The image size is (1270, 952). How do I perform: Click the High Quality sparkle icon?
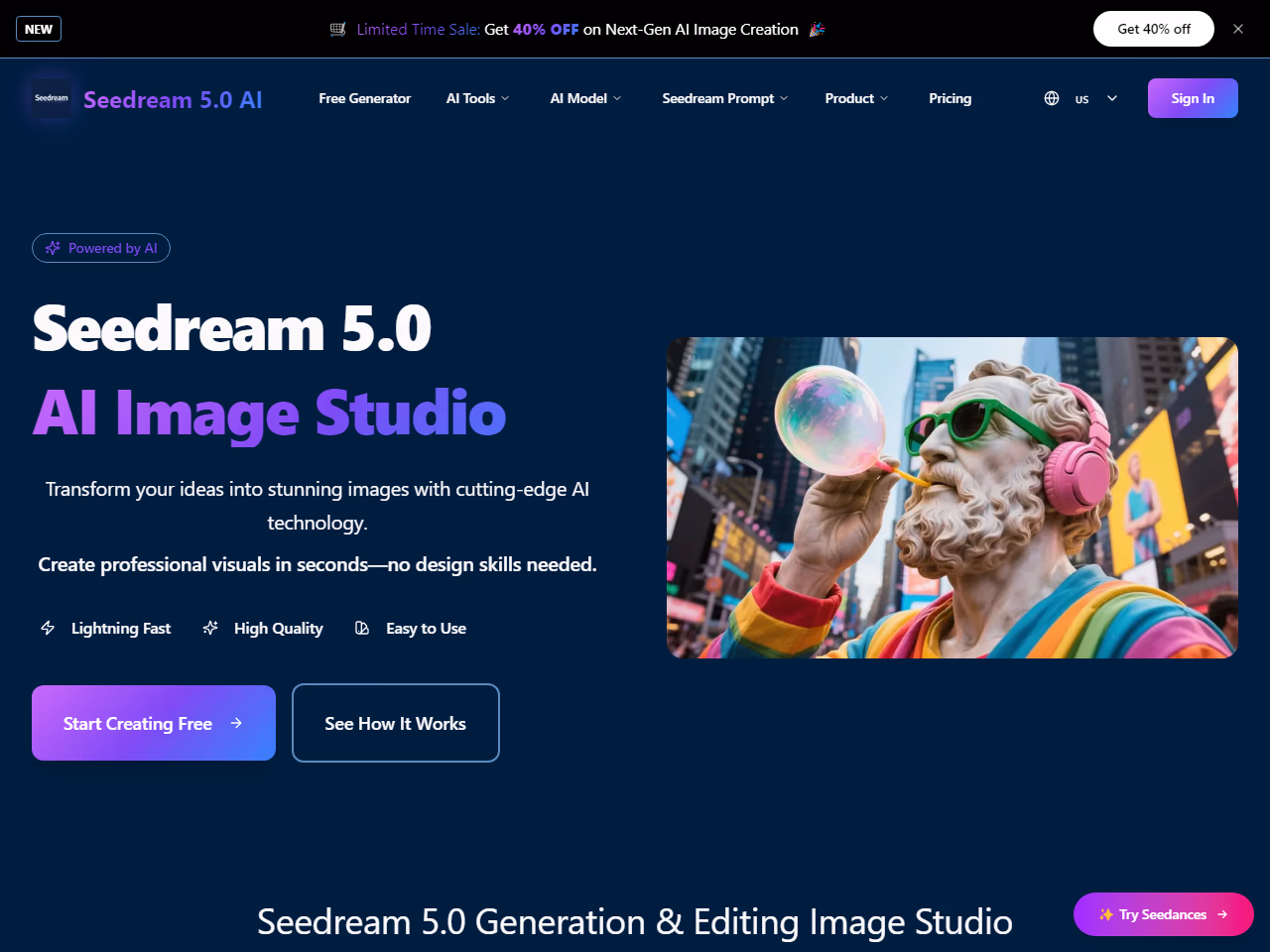[210, 628]
